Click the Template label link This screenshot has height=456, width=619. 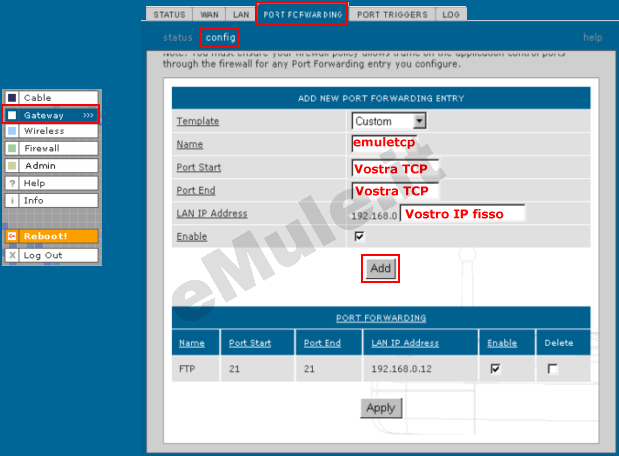(198, 121)
